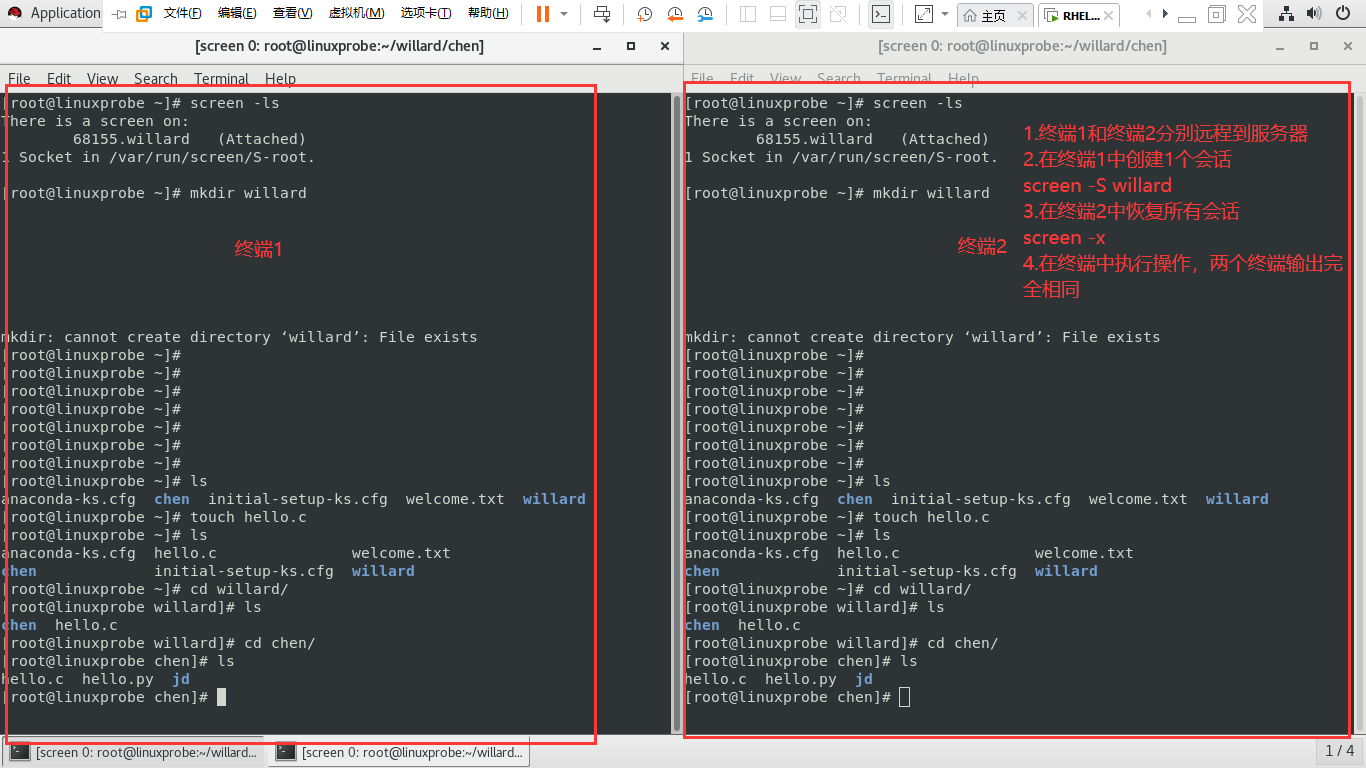Open the volume tray icon

[x=1313, y=13]
